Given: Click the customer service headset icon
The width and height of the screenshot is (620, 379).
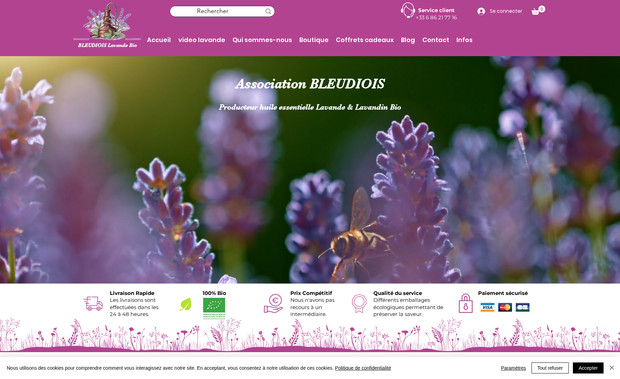Looking at the screenshot, I should (407, 10).
